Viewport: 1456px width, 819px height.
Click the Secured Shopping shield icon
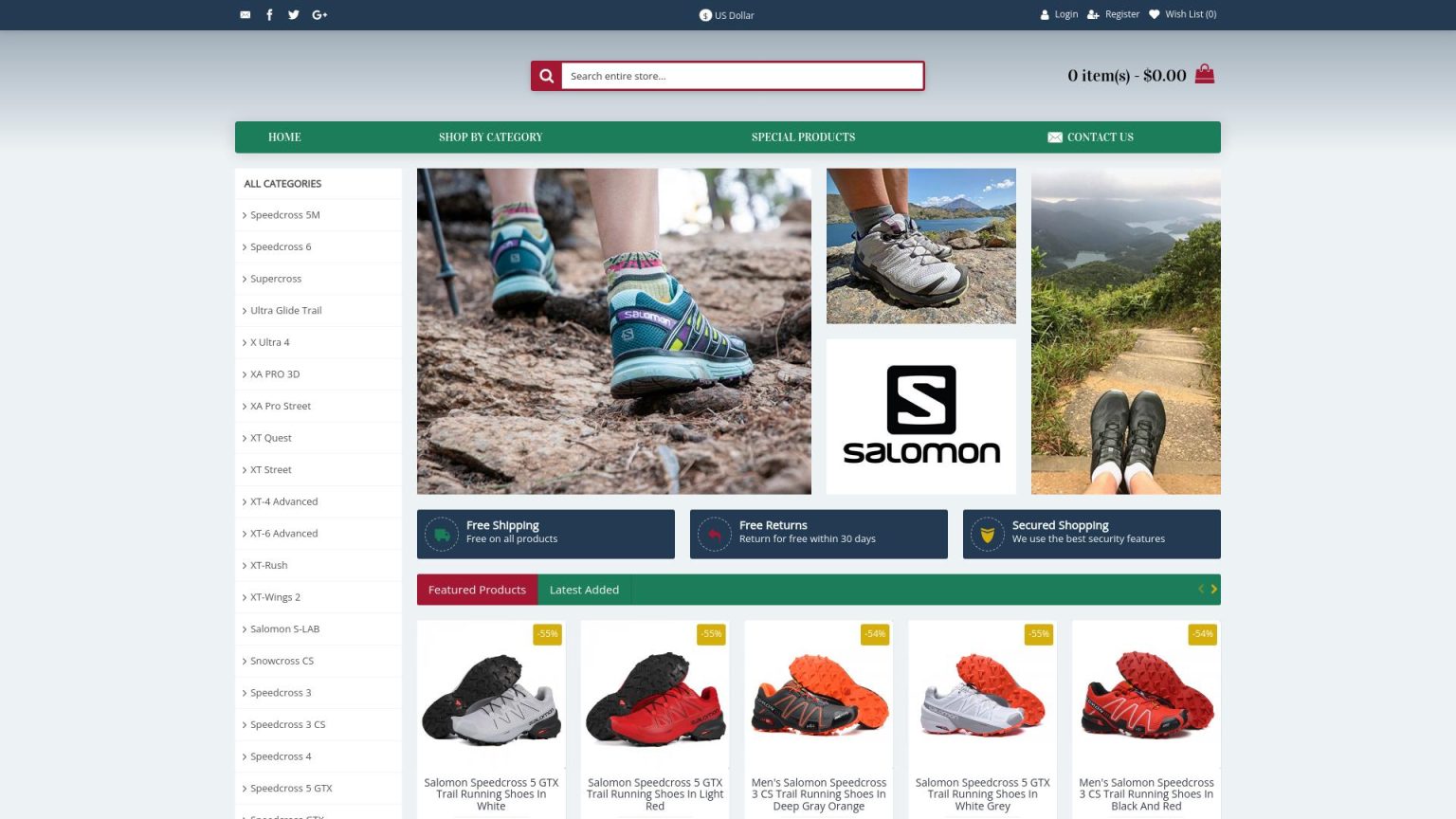point(988,535)
